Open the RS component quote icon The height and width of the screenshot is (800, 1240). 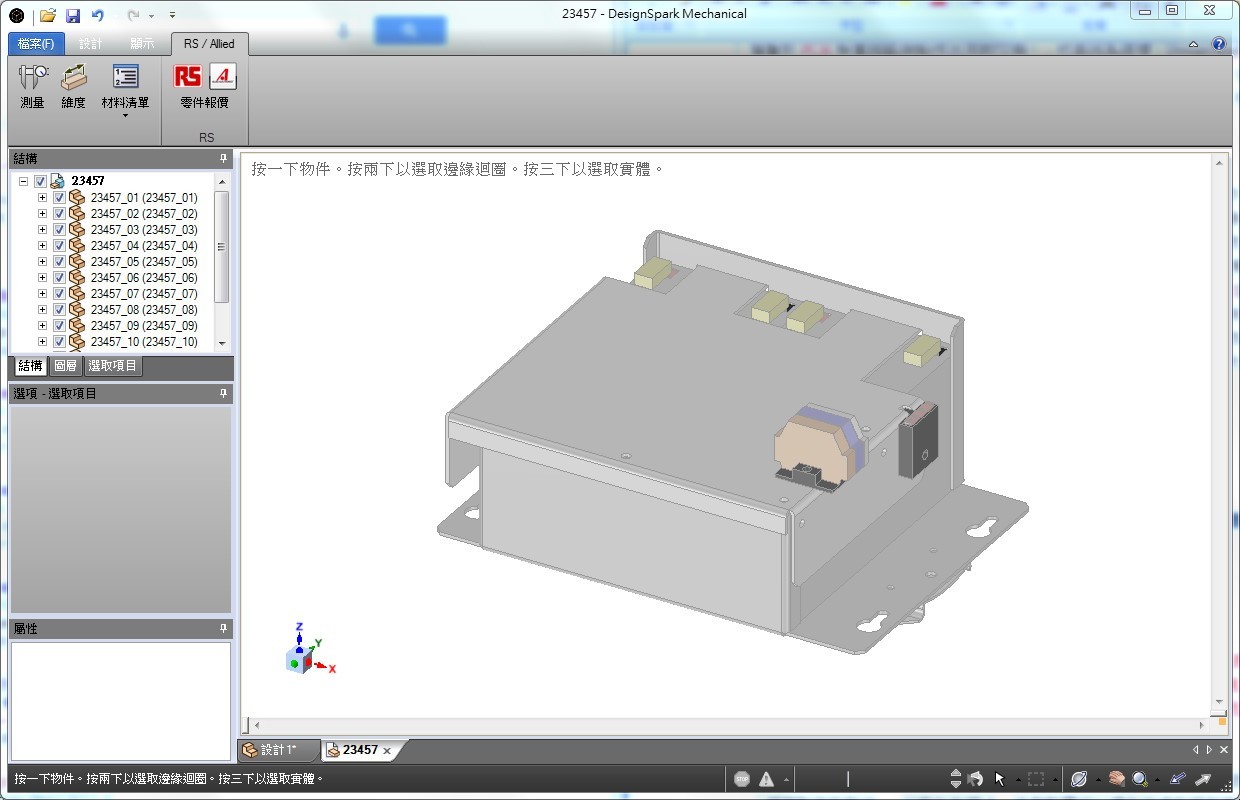coord(187,77)
